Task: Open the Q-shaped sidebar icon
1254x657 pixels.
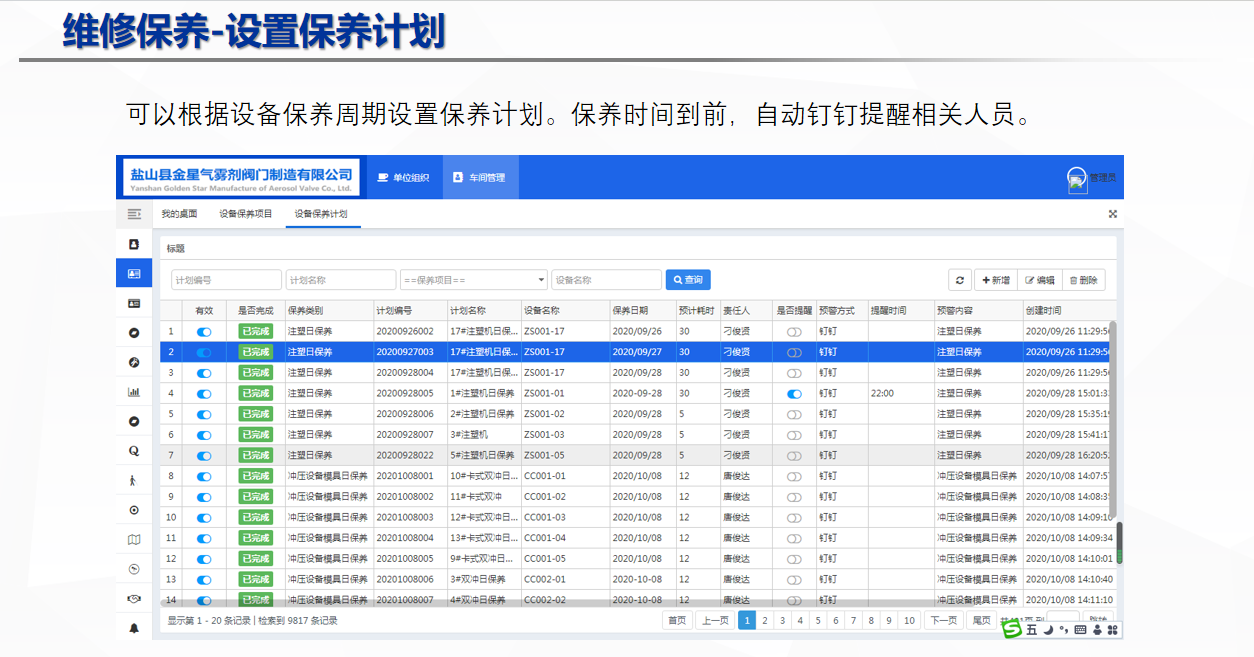Action: 134,451
